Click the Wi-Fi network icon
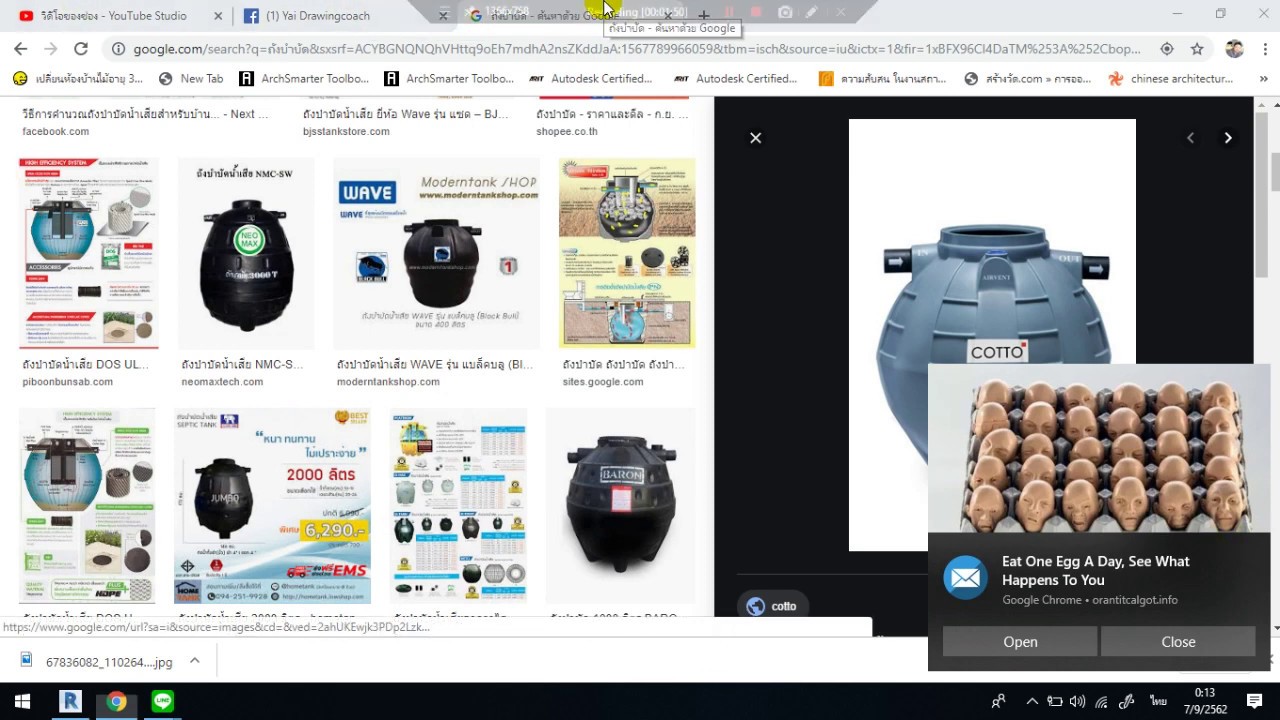The height and width of the screenshot is (720, 1280). click(1102, 701)
